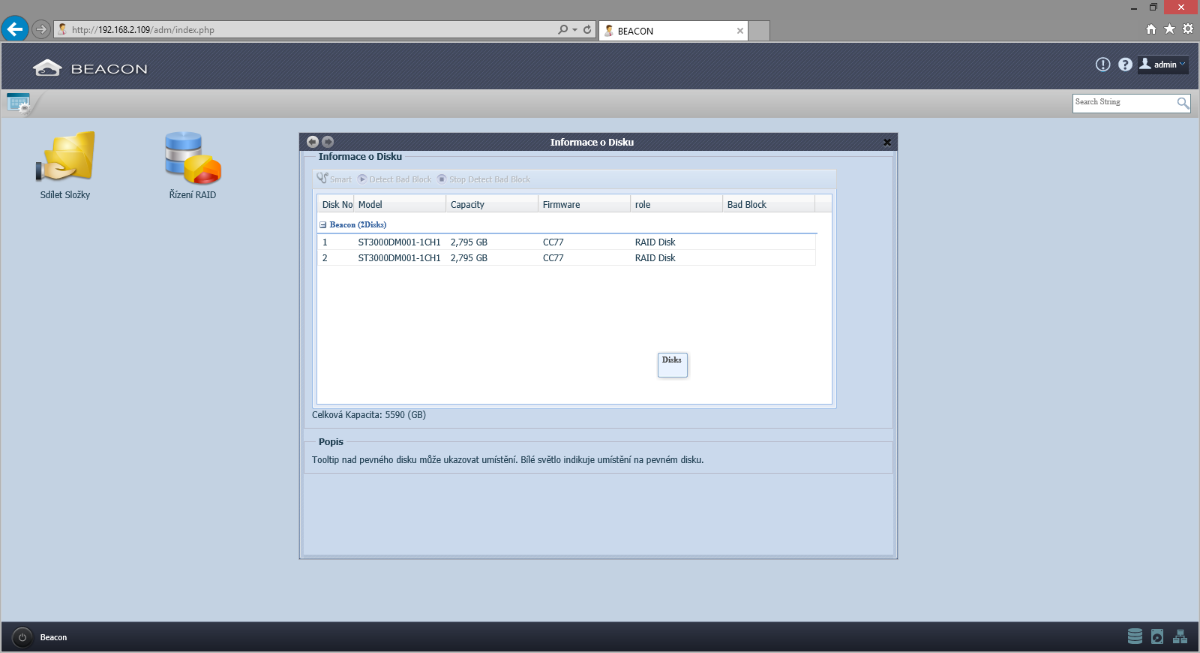This screenshot has height=653, width=1200.
Task: Click the RAID database status icon in footer
Action: pos(1134,636)
